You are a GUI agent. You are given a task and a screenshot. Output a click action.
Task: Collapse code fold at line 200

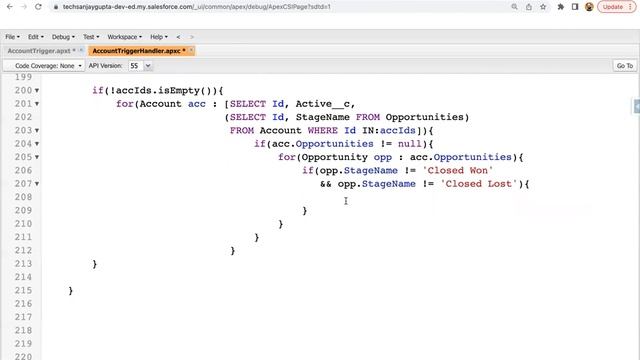pyautogui.click(x=37, y=91)
